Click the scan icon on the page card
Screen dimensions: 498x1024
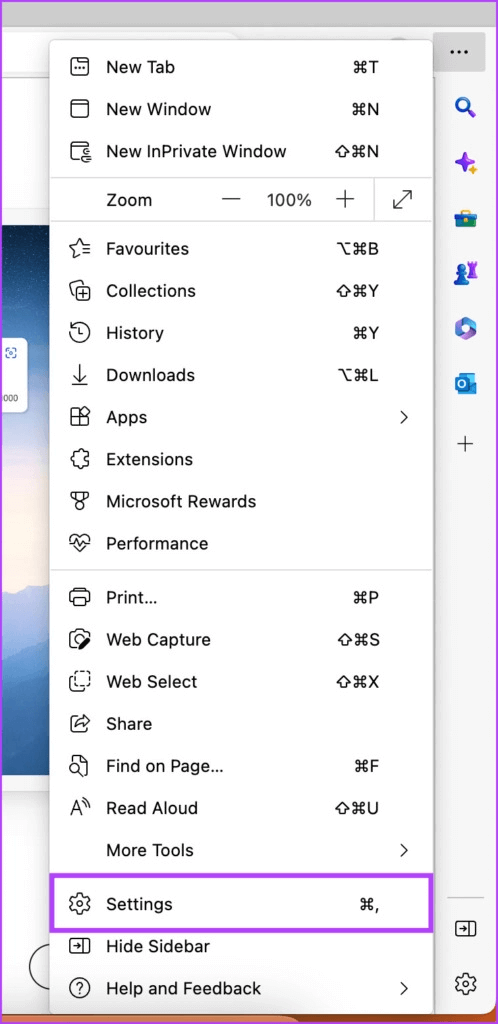click(11, 353)
